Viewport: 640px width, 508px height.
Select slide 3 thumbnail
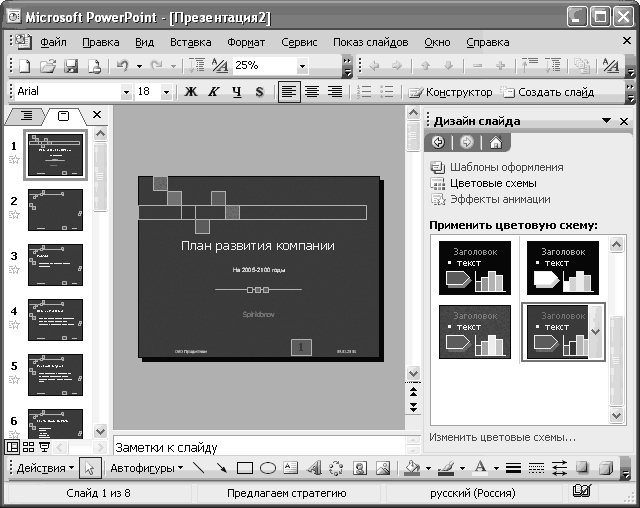tap(56, 265)
